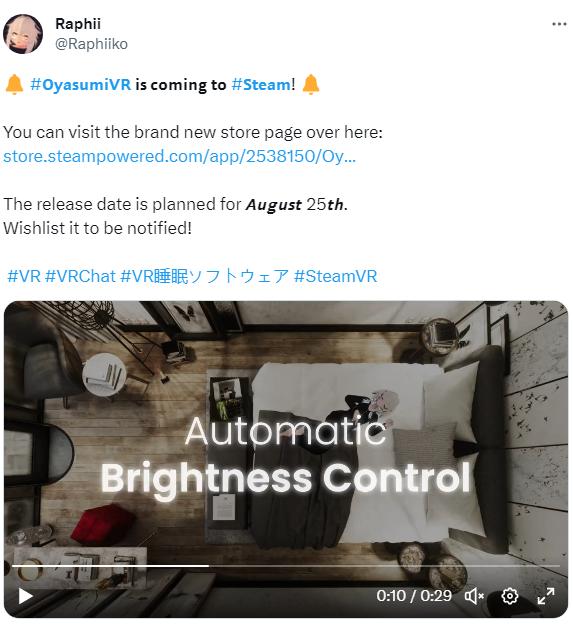Click the 0:10 / 0:29 video timestamp
This screenshot has height=629, width=573.
coord(414,596)
